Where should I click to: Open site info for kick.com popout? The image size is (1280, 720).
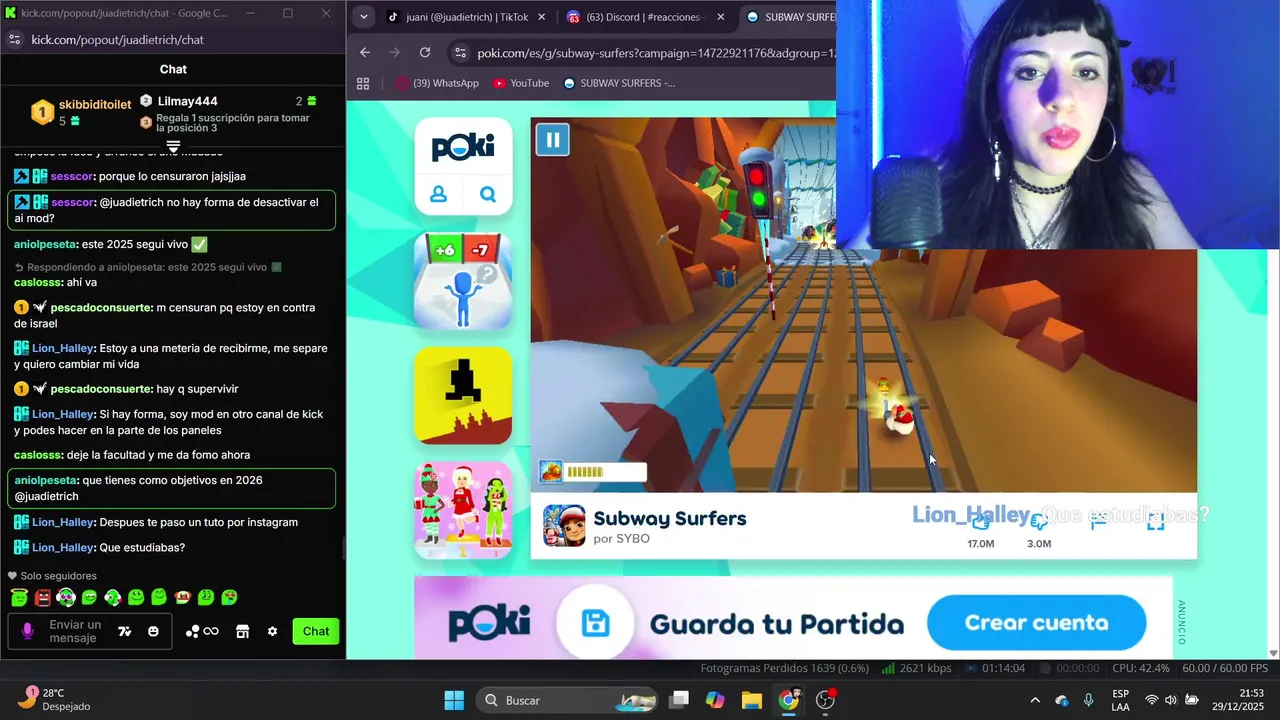pyautogui.click(x=14, y=40)
